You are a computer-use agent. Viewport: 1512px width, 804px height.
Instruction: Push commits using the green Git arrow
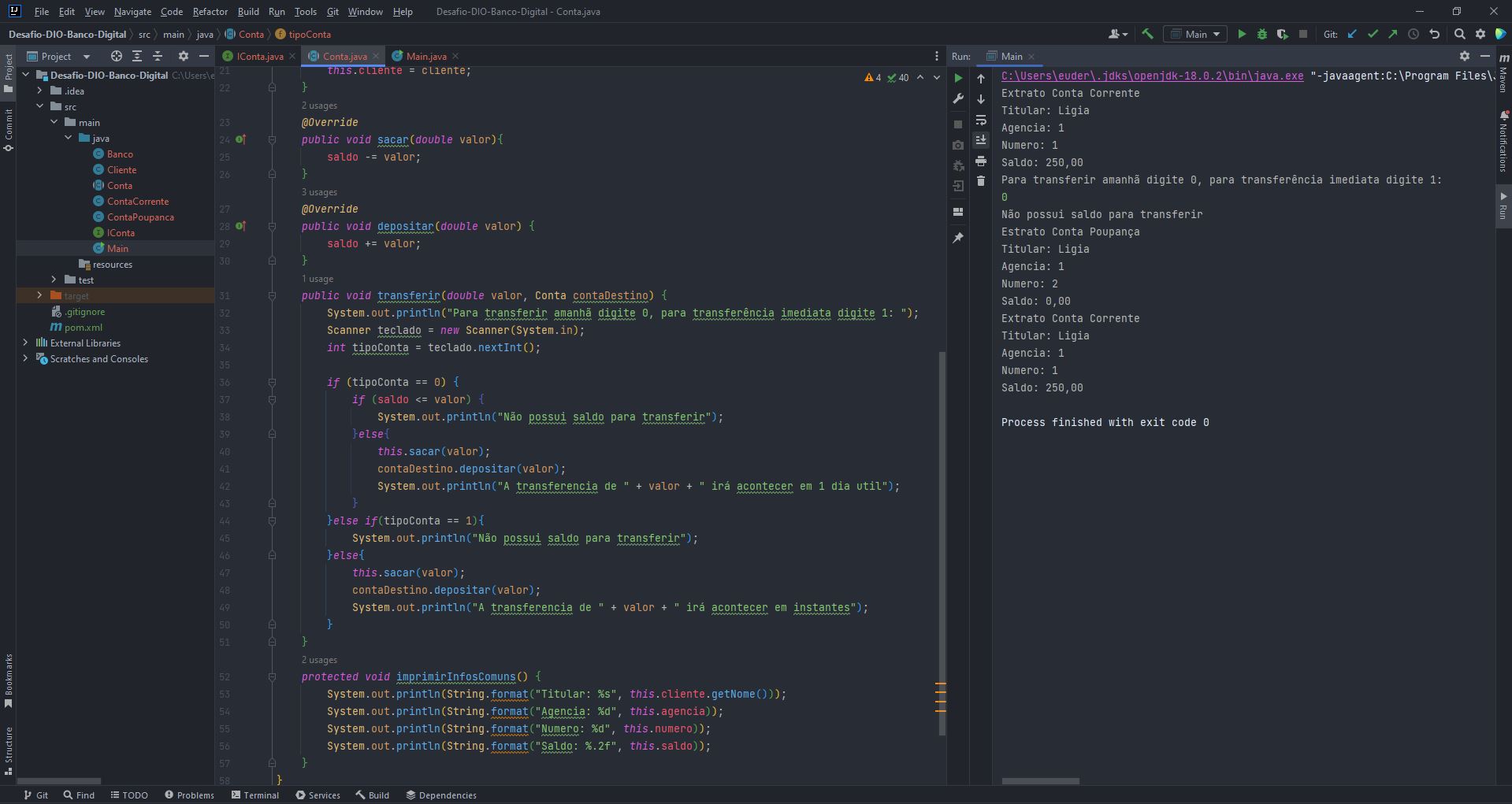1393,35
